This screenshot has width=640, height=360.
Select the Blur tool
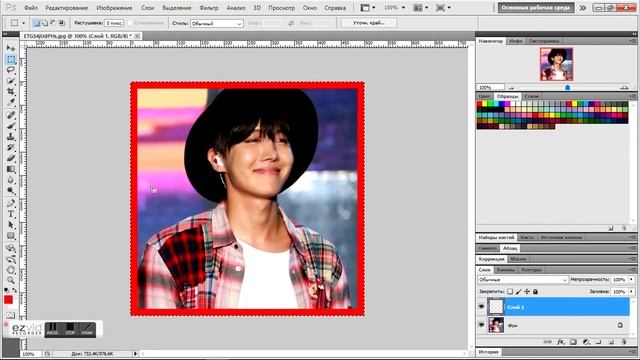[11, 180]
